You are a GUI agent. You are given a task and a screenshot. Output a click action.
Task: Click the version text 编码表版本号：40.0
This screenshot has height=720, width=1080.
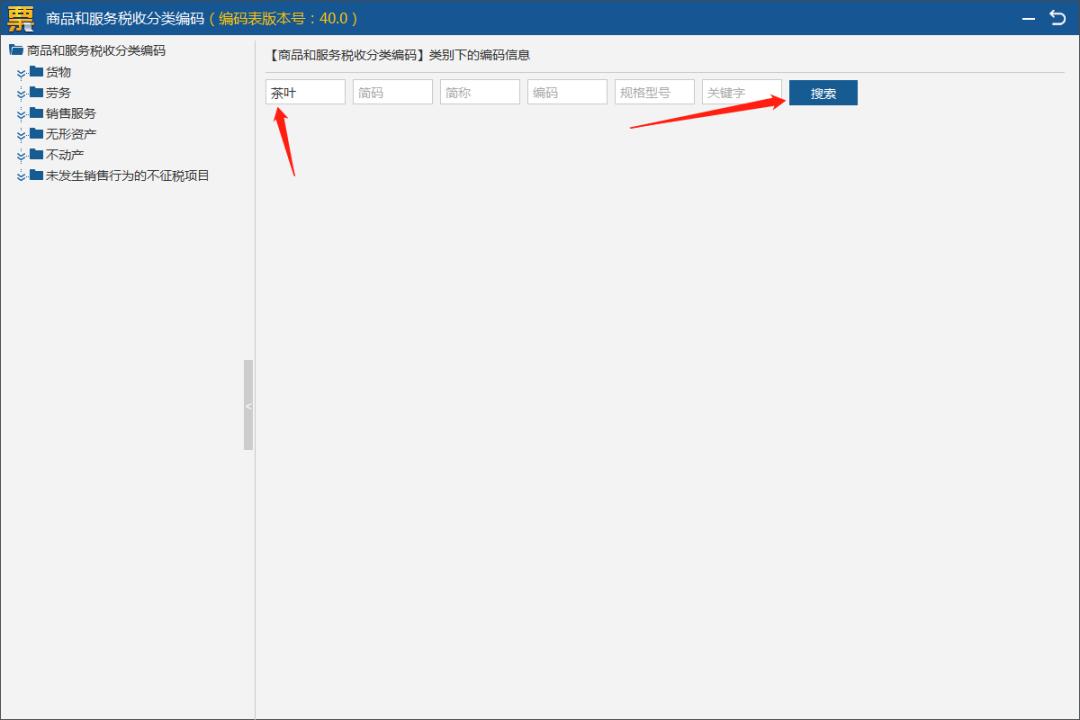283,19
